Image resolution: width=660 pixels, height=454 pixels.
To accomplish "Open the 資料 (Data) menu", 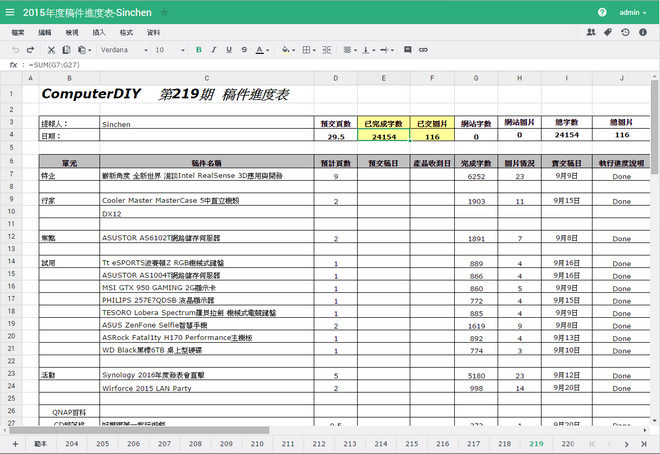I will 153,32.
